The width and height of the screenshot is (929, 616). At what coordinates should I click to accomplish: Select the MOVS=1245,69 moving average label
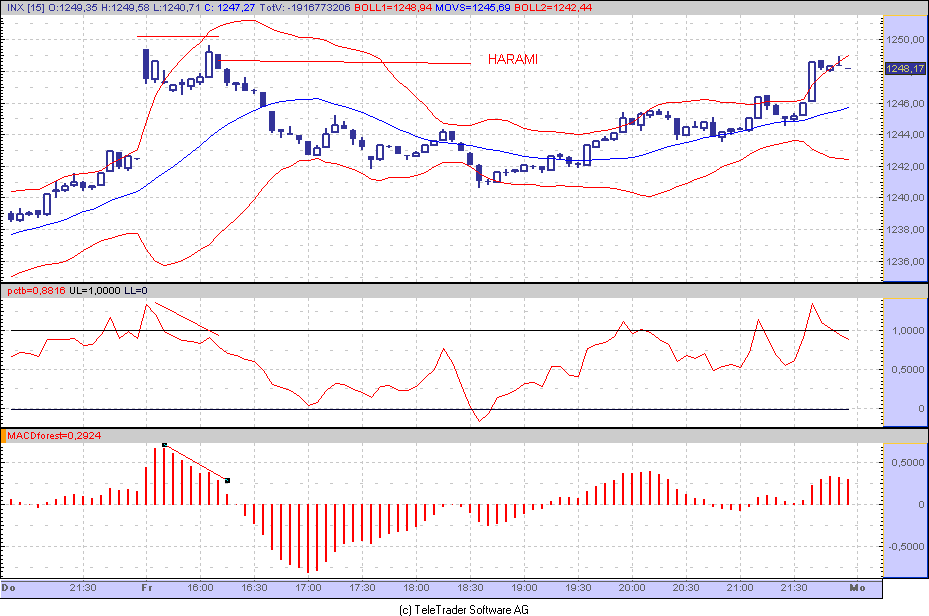point(472,8)
